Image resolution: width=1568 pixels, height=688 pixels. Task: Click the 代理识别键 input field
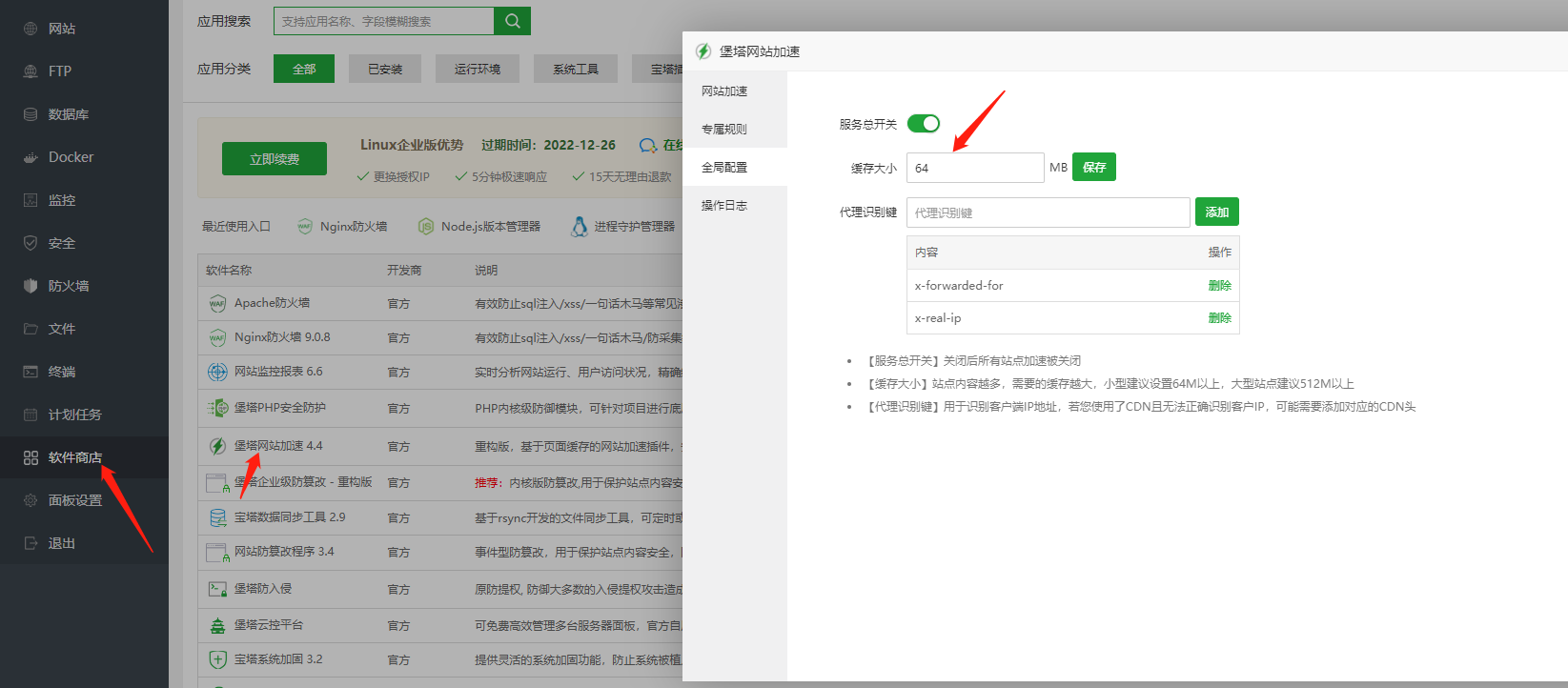point(1049,212)
